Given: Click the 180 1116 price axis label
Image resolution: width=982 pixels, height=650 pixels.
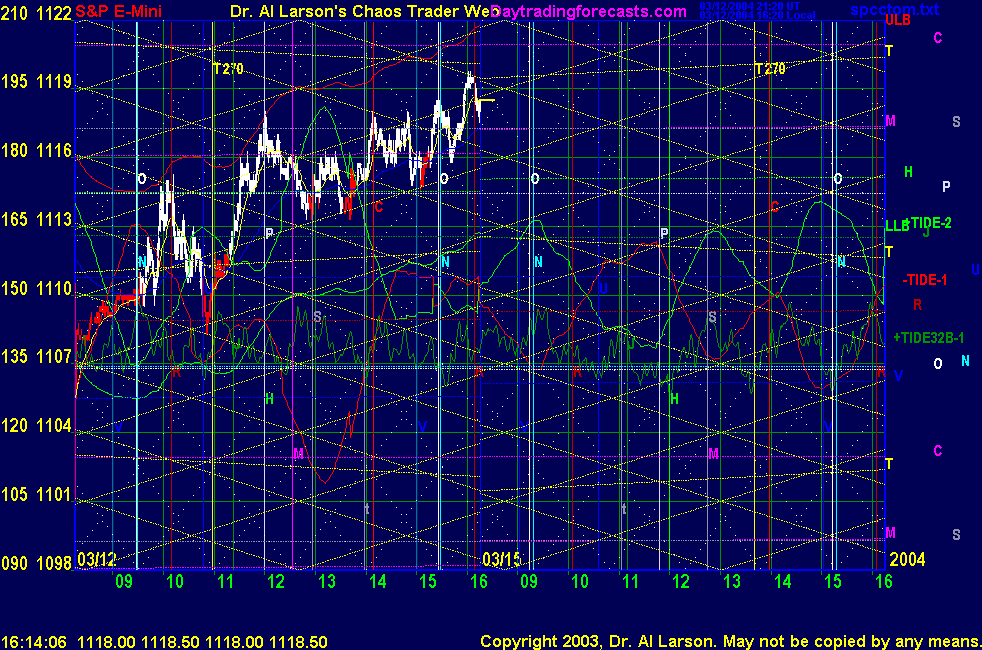Looking at the screenshot, I should point(36,150).
